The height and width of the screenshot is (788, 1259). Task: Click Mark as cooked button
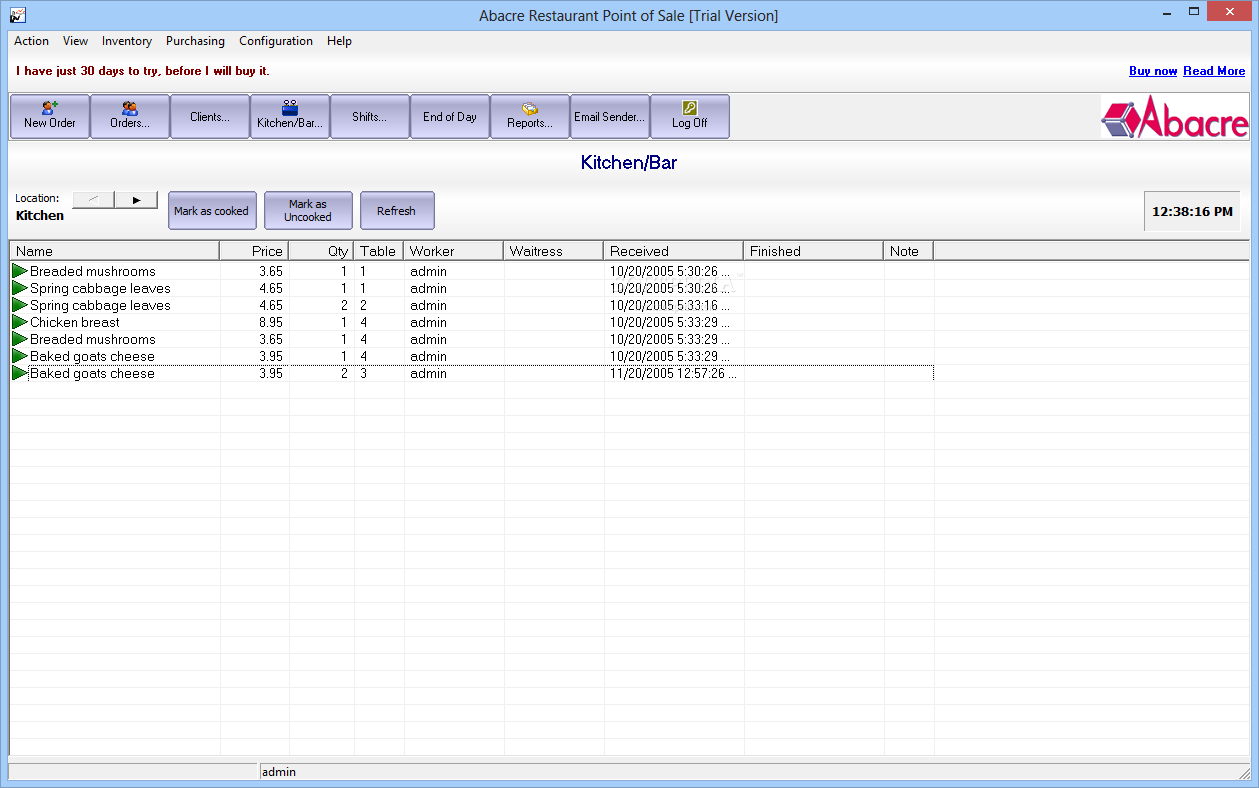[212, 211]
